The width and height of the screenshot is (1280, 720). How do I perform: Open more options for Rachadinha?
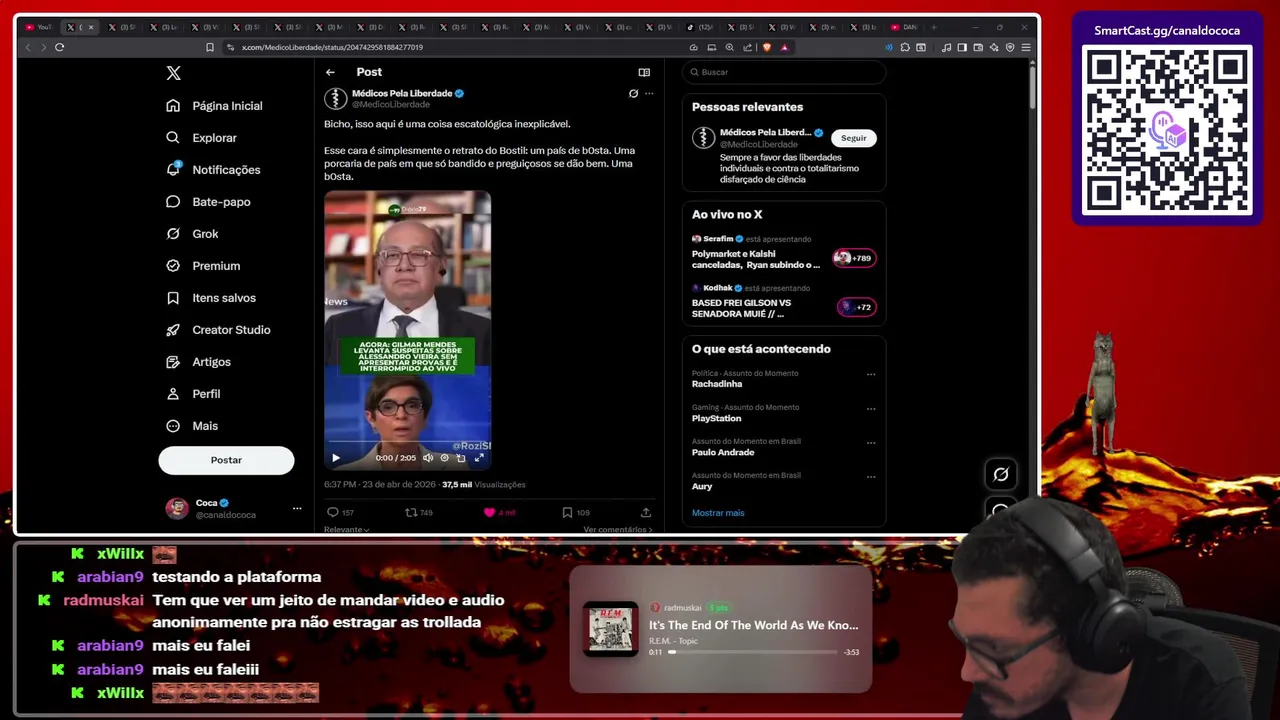point(871,375)
